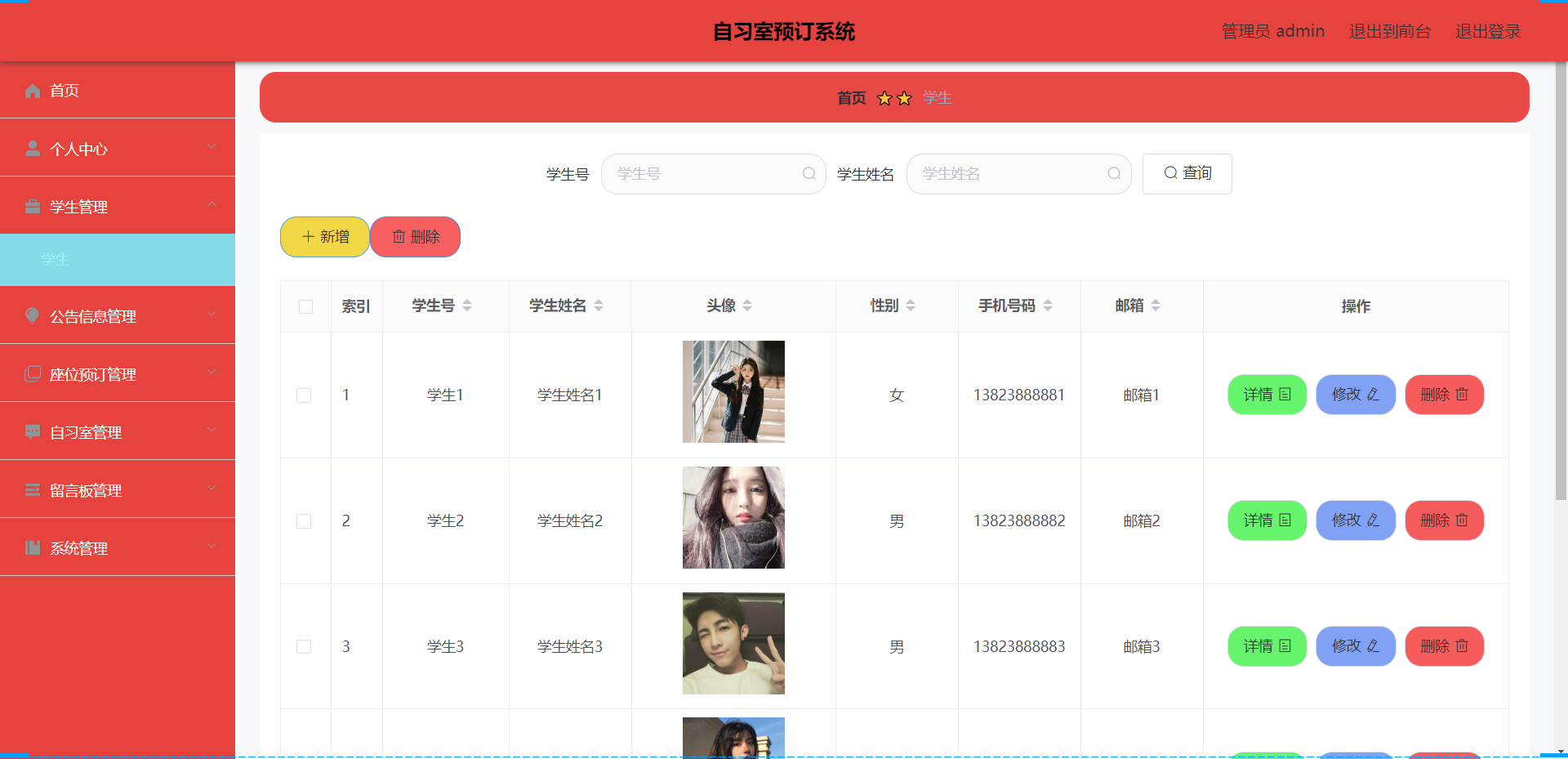Check the checkbox next to 学生3

tap(305, 646)
